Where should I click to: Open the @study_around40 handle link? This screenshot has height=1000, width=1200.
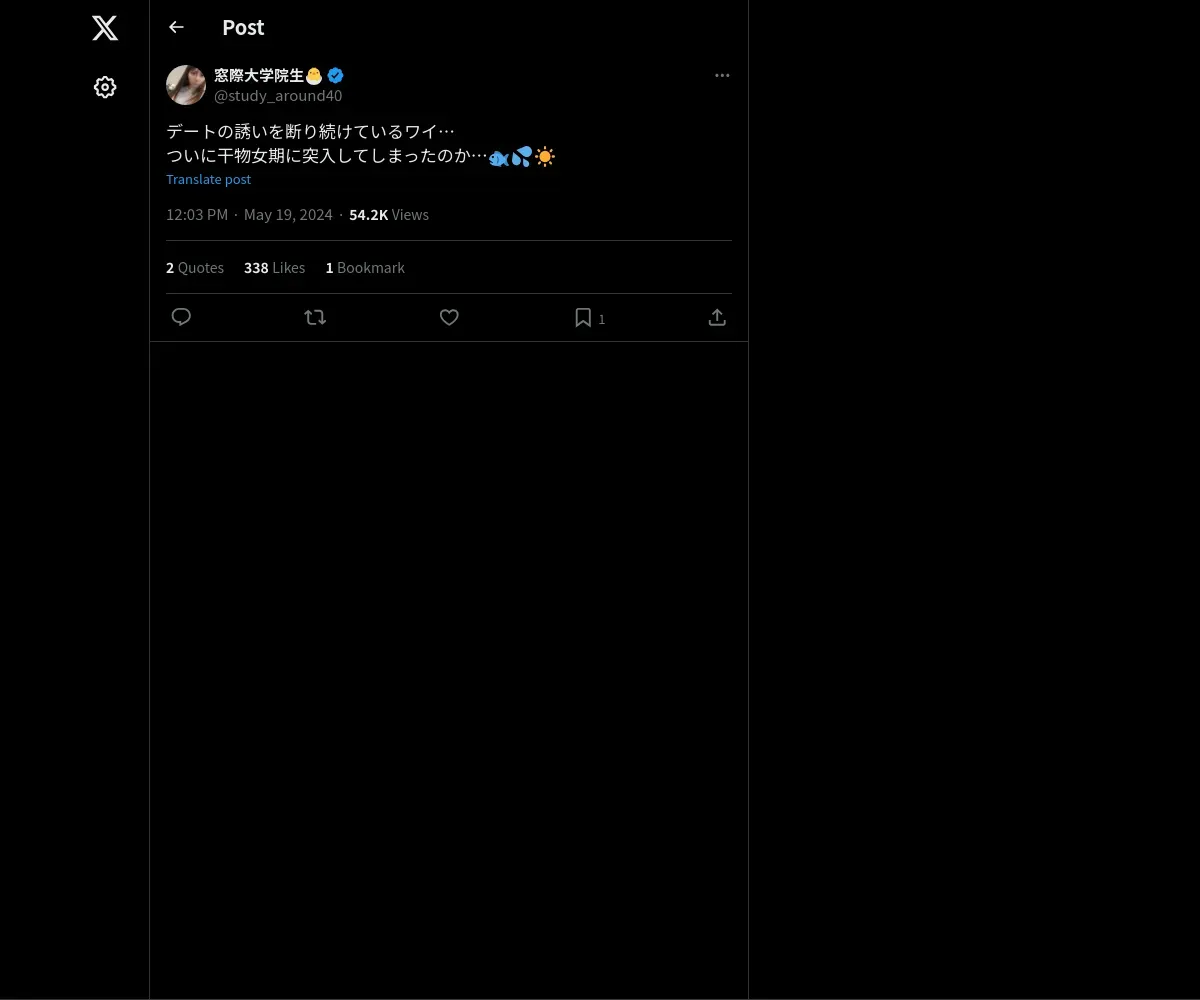click(278, 95)
